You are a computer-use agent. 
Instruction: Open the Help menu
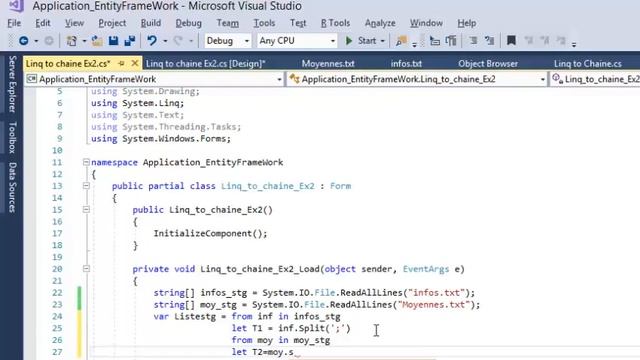pos(467,23)
